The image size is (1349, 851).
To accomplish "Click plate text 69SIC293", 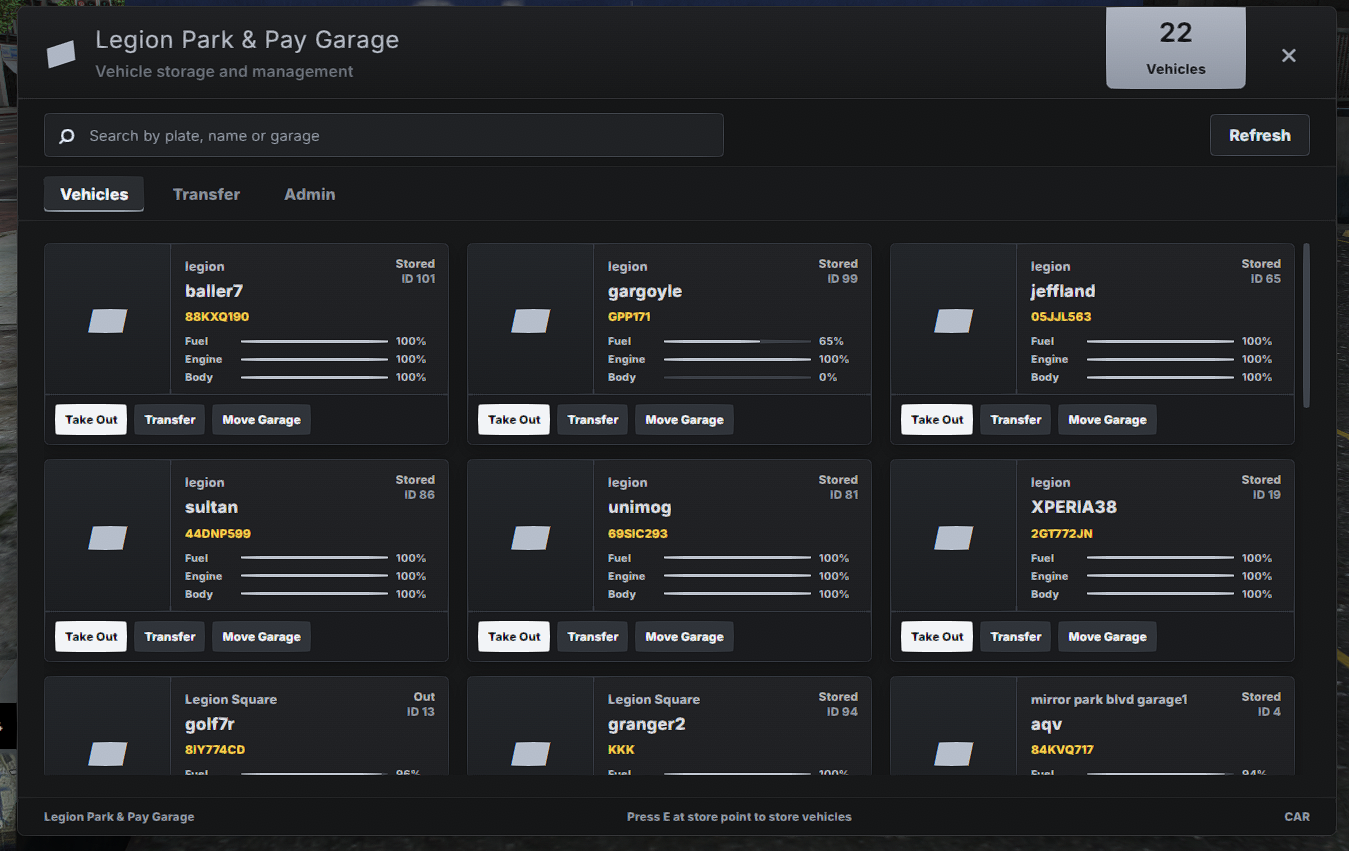I will coord(638,534).
